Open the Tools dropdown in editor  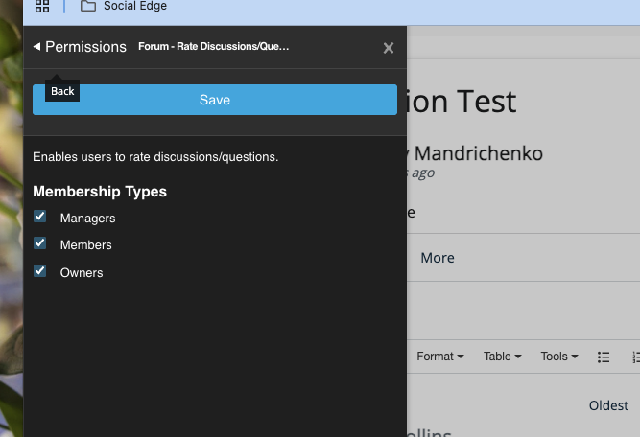point(559,357)
